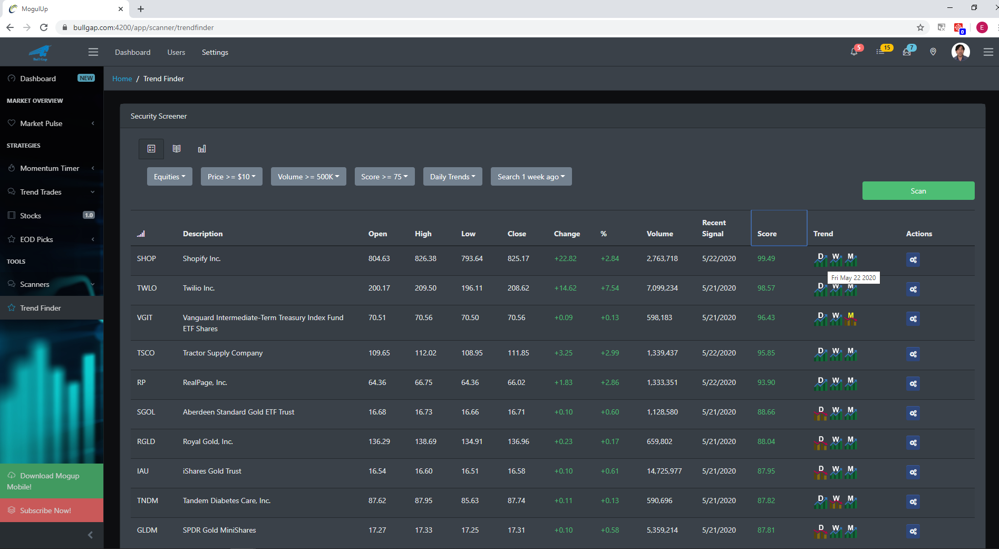The image size is (999, 549).
Task: Click the weekly trend icon for TSCO
Action: click(836, 354)
